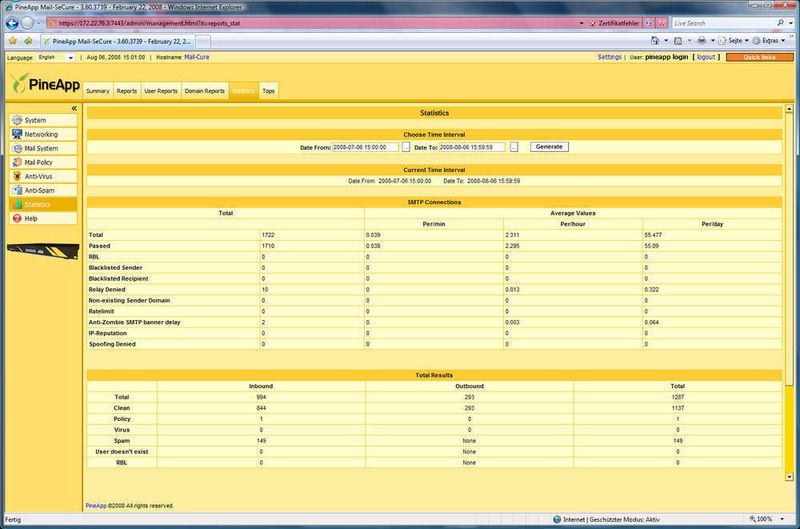The width and height of the screenshot is (800, 529).
Task: Switch to the Domain Reports tab
Action: point(205,91)
